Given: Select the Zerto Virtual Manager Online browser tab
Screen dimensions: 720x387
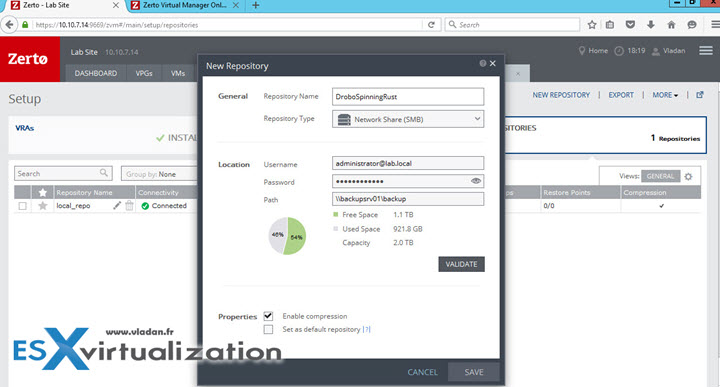Looking at the screenshot, I should (185, 6).
